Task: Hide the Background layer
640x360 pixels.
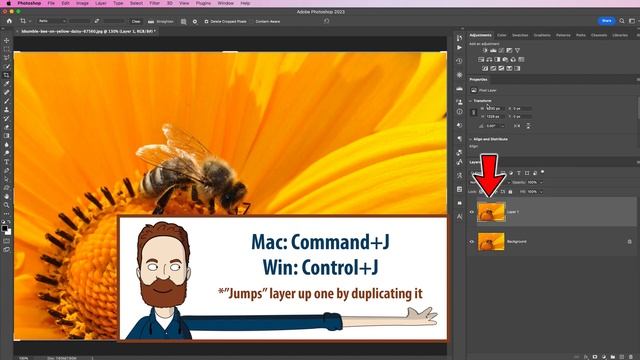Action: coord(471,242)
